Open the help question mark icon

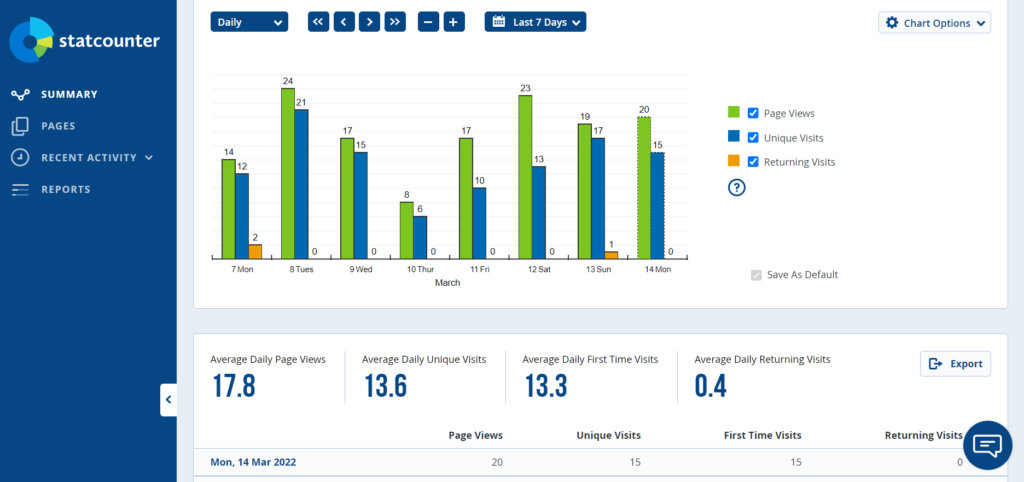click(x=737, y=187)
